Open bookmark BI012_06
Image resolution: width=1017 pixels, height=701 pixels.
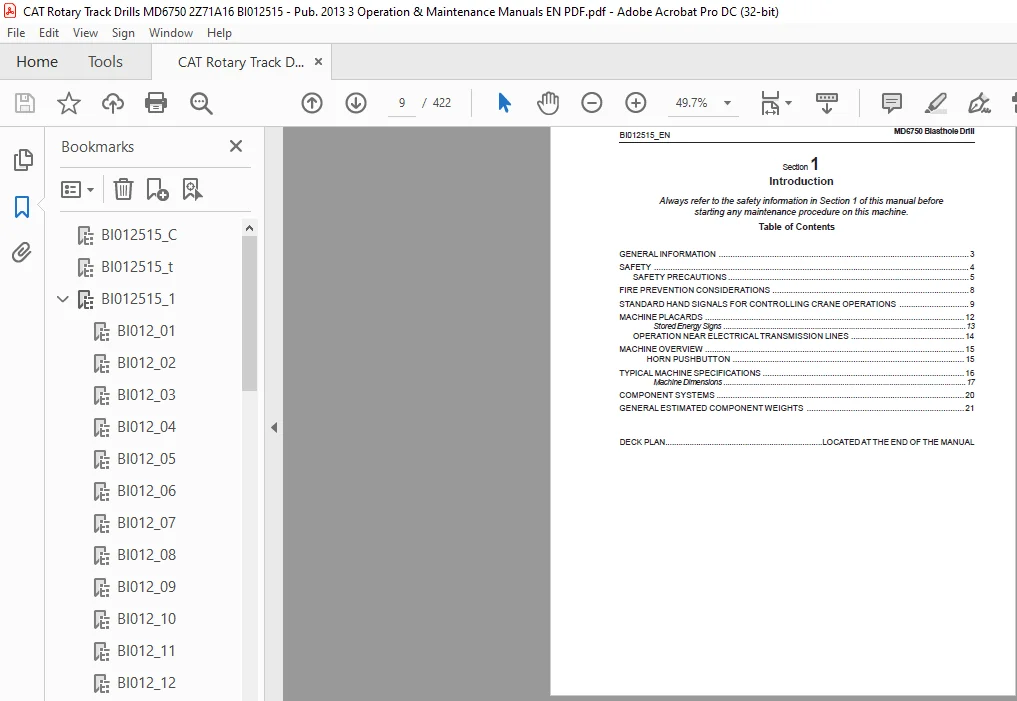pyautogui.click(x=147, y=491)
